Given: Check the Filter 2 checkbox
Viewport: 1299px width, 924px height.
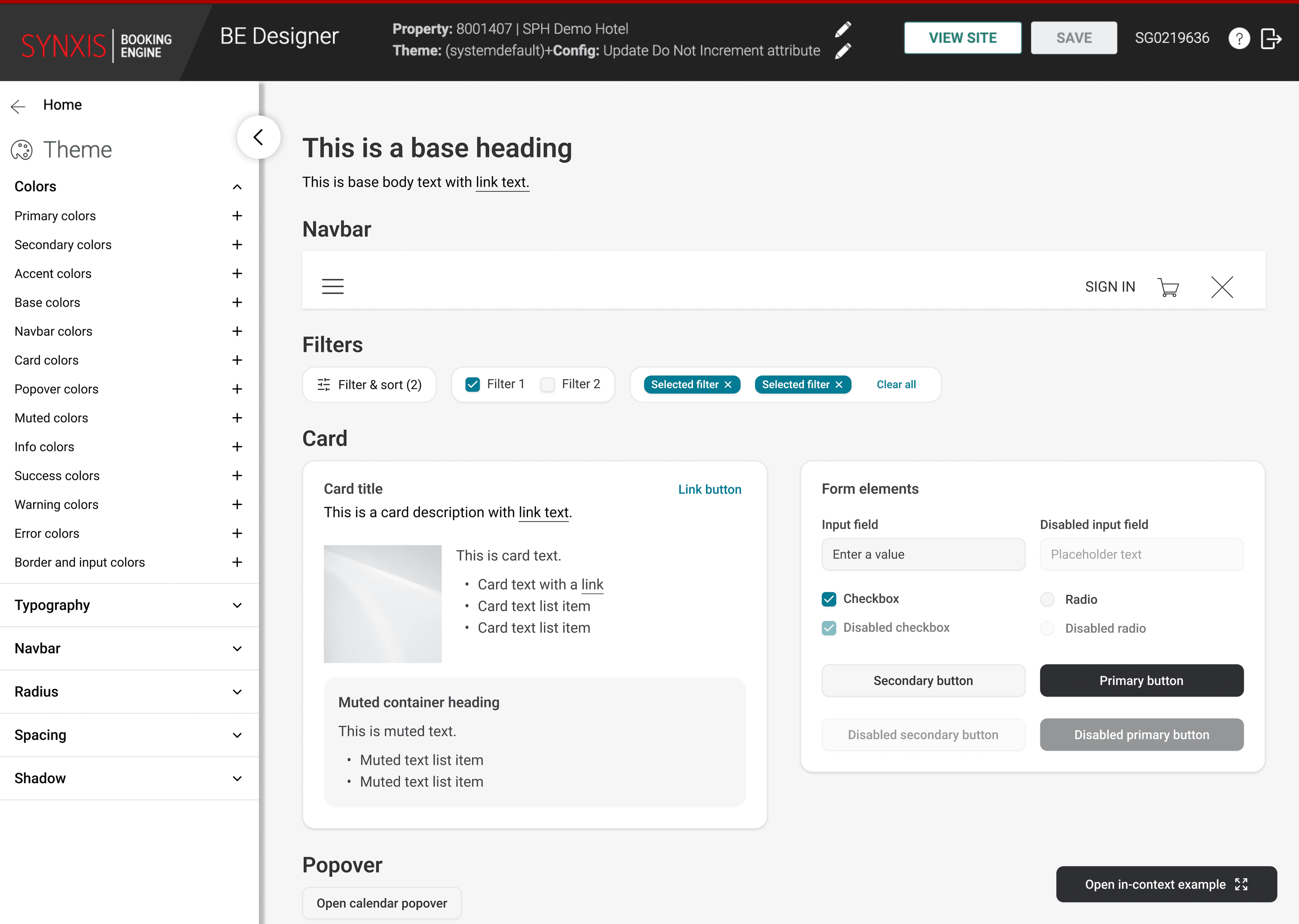Looking at the screenshot, I should [547, 385].
